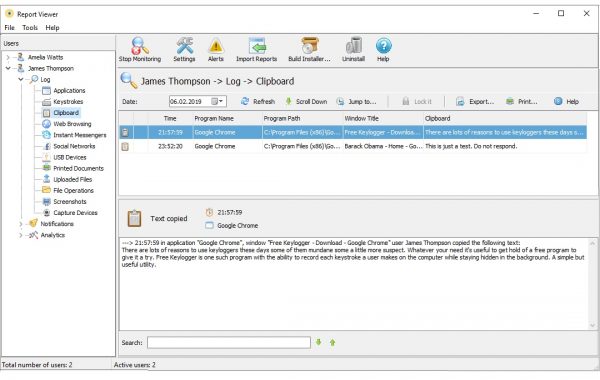600x380 pixels.
Task: Open the Alerts warning icon
Action: [x=216, y=49]
